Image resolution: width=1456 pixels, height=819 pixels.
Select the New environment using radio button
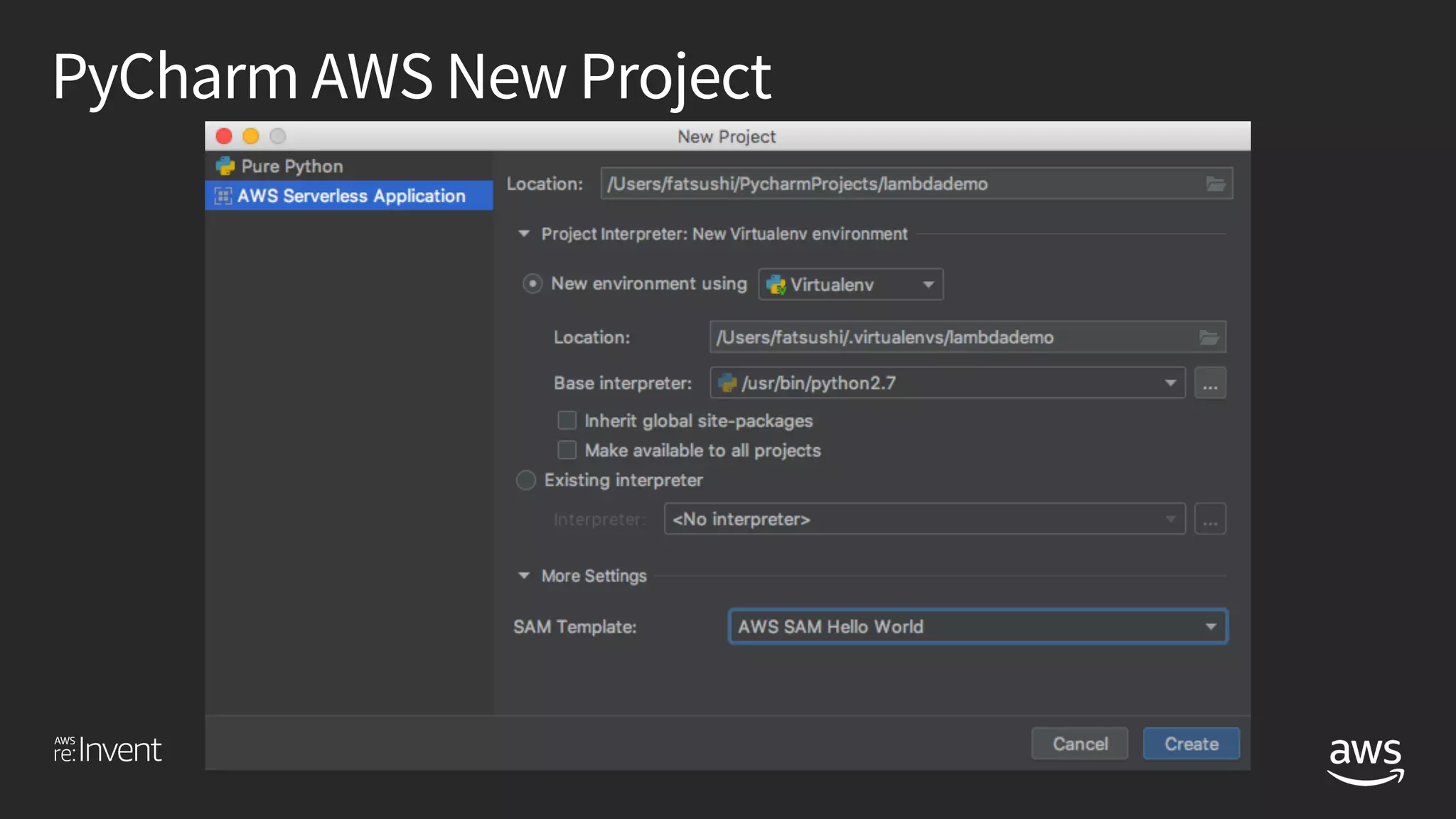click(532, 284)
